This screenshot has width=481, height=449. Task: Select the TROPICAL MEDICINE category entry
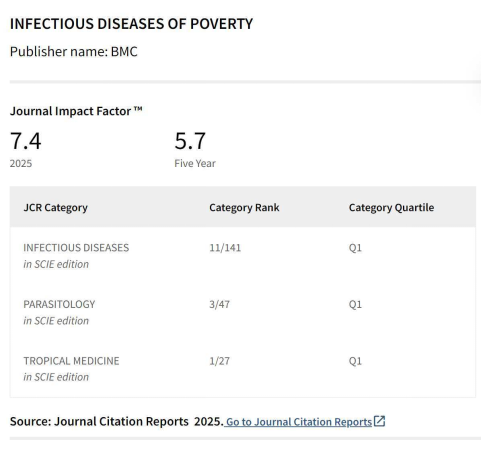(71, 369)
